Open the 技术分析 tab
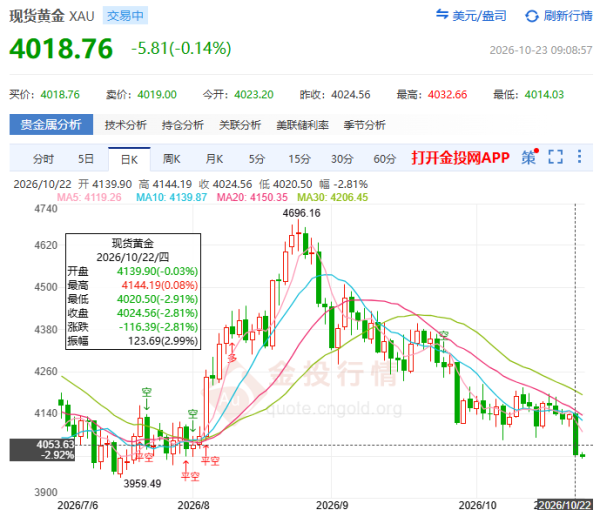This screenshot has width=600, height=510. (x=126, y=125)
